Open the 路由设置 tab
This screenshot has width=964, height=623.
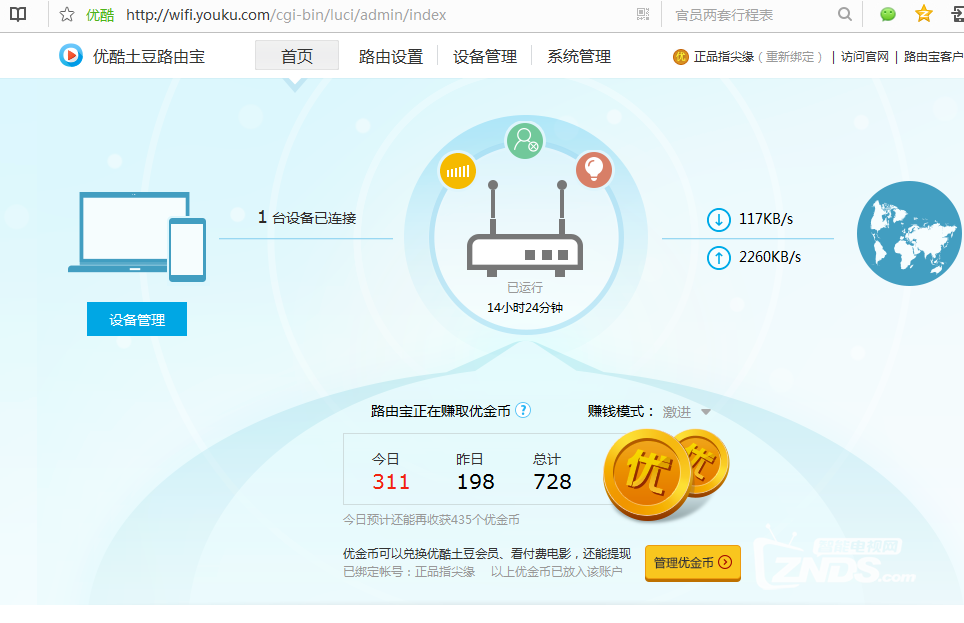(x=391, y=57)
